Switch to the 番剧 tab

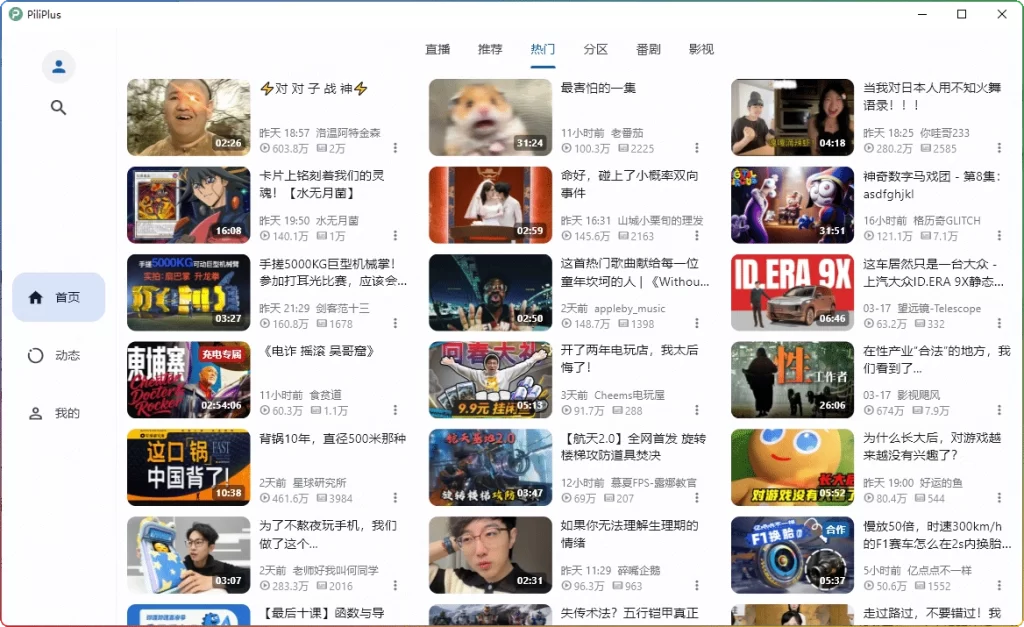pos(648,48)
